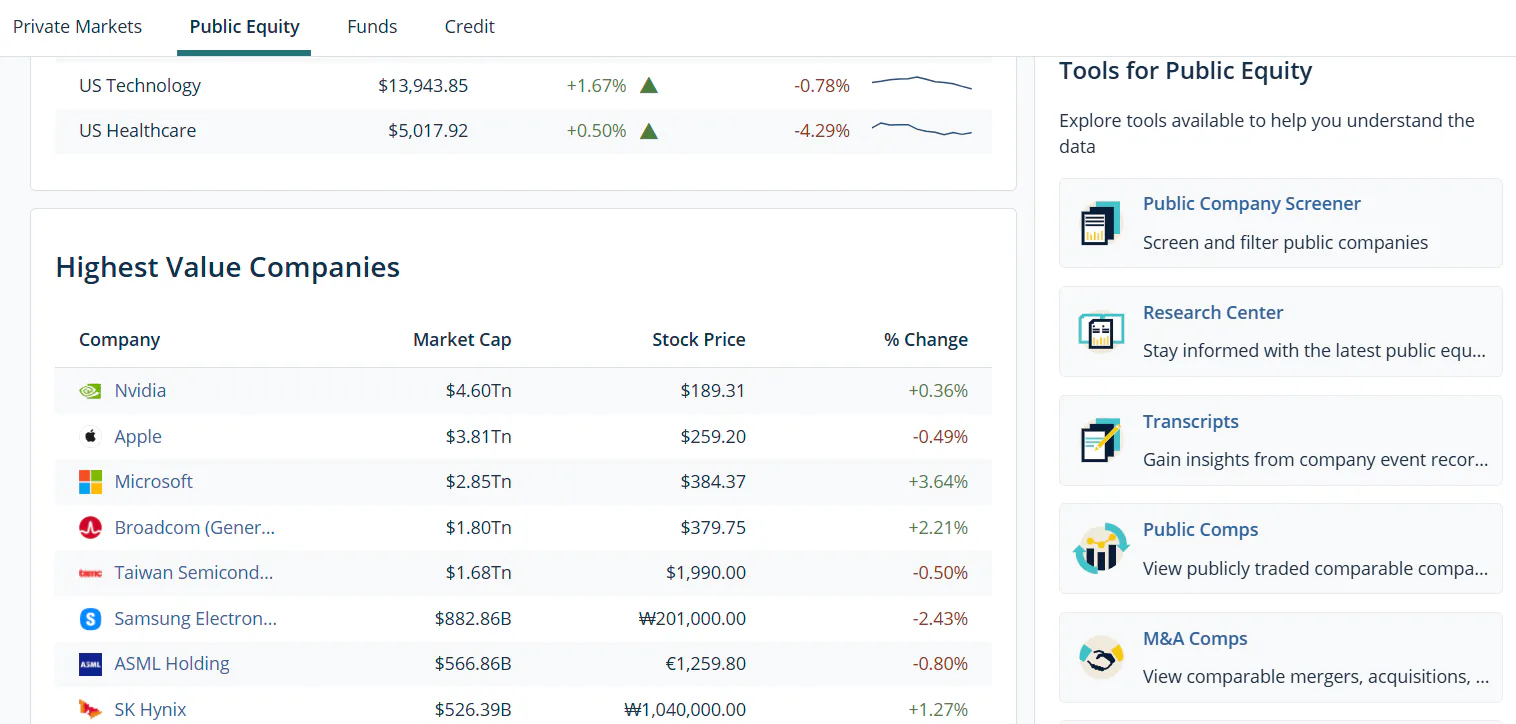Sort by the % Change column header
Viewport: 1516px width, 724px height.
click(x=926, y=340)
